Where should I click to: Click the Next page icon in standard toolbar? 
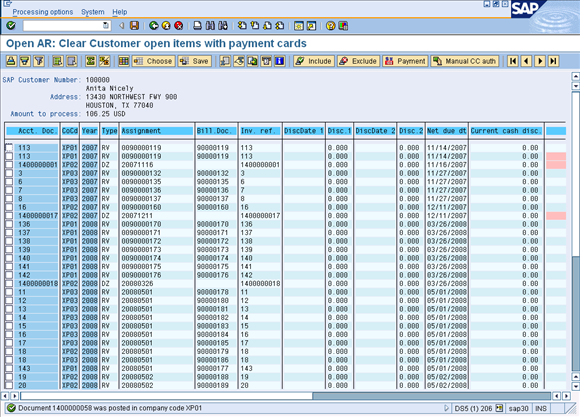267,26
